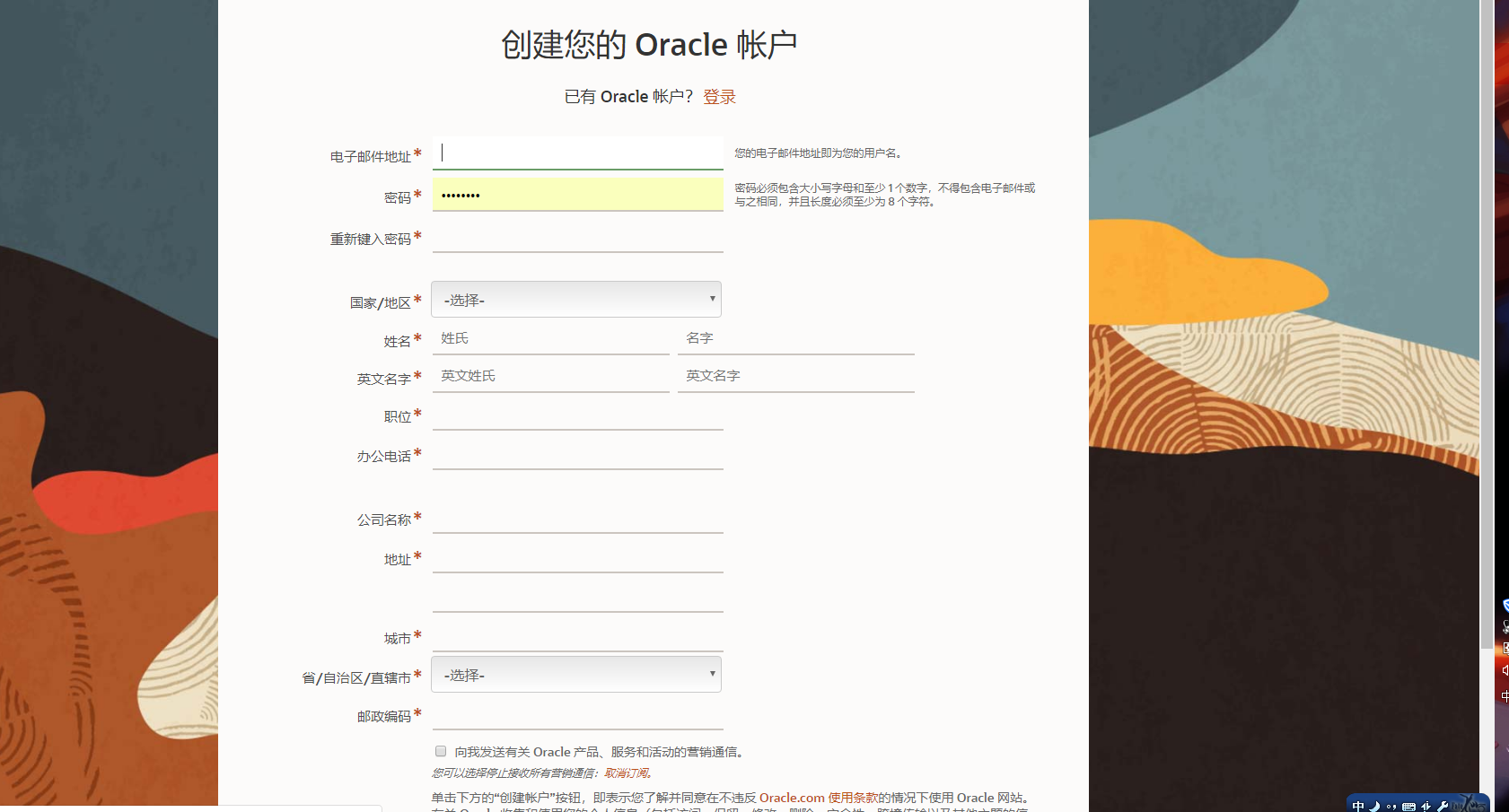This screenshot has width=1509, height=812.
Task: Click the 姓氏 surname input field
Action: click(550, 338)
